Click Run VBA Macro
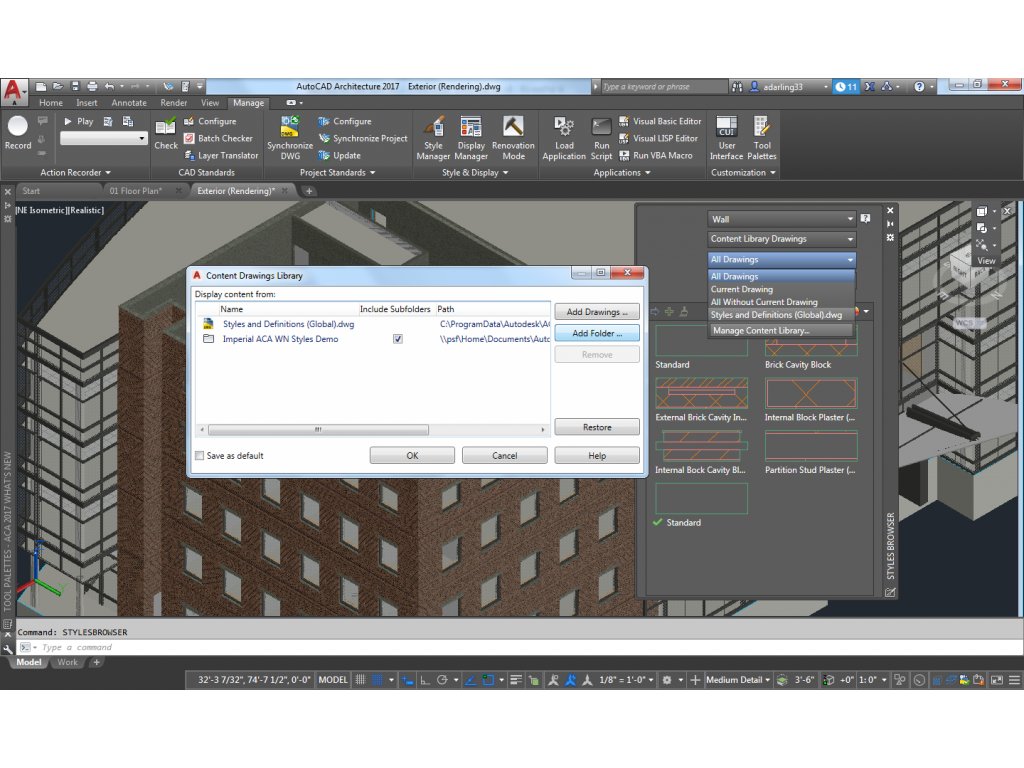The width and height of the screenshot is (1024, 768). point(656,155)
